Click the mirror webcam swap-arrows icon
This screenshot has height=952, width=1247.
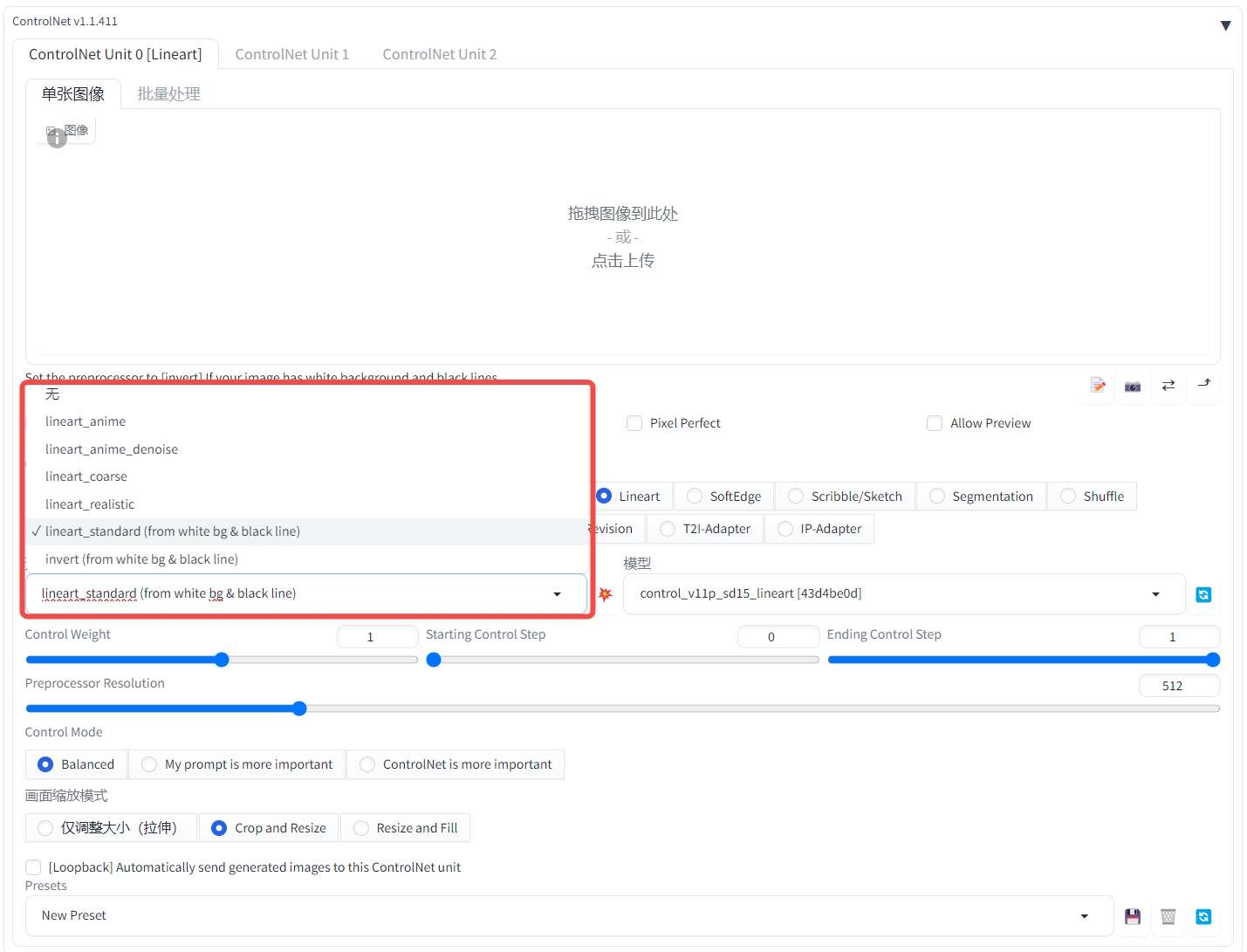(1168, 385)
